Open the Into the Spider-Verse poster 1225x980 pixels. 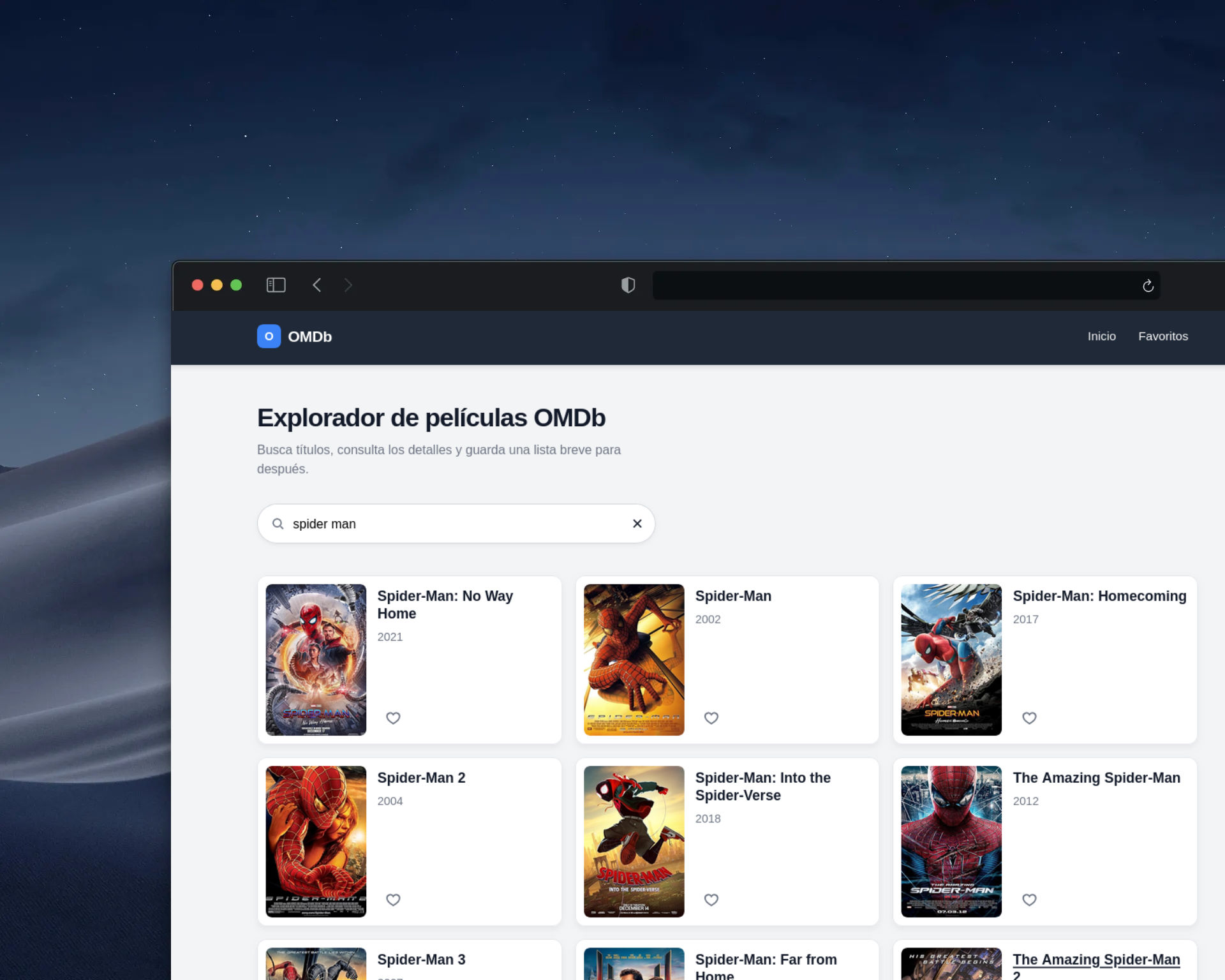634,842
